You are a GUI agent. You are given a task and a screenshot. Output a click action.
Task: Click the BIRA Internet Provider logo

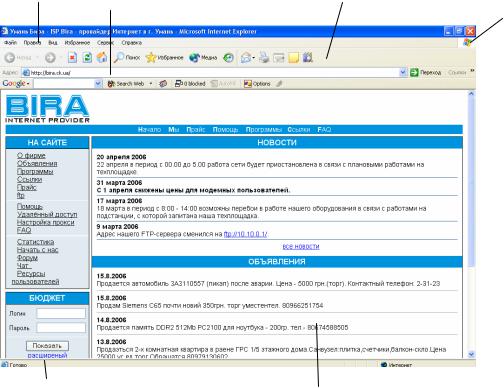point(47,108)
